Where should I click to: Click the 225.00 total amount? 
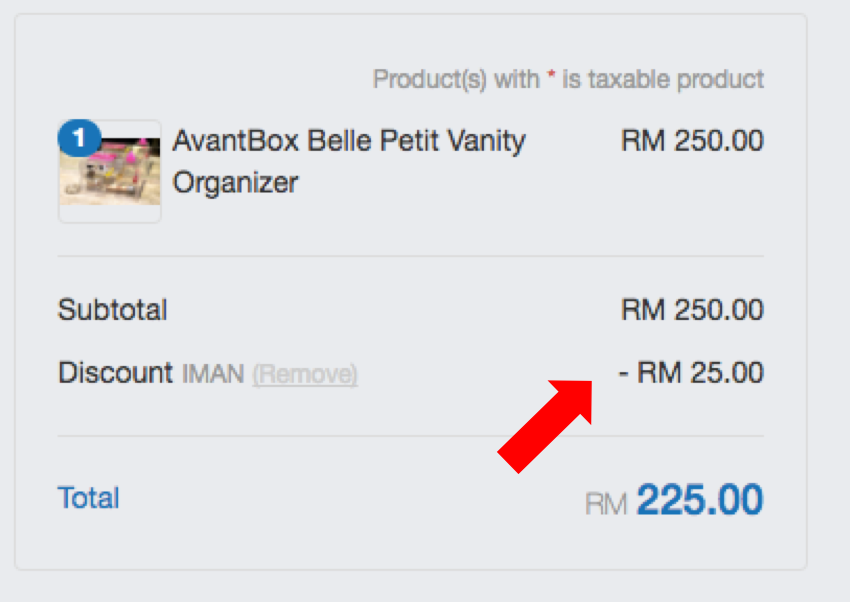coord(699,500)
